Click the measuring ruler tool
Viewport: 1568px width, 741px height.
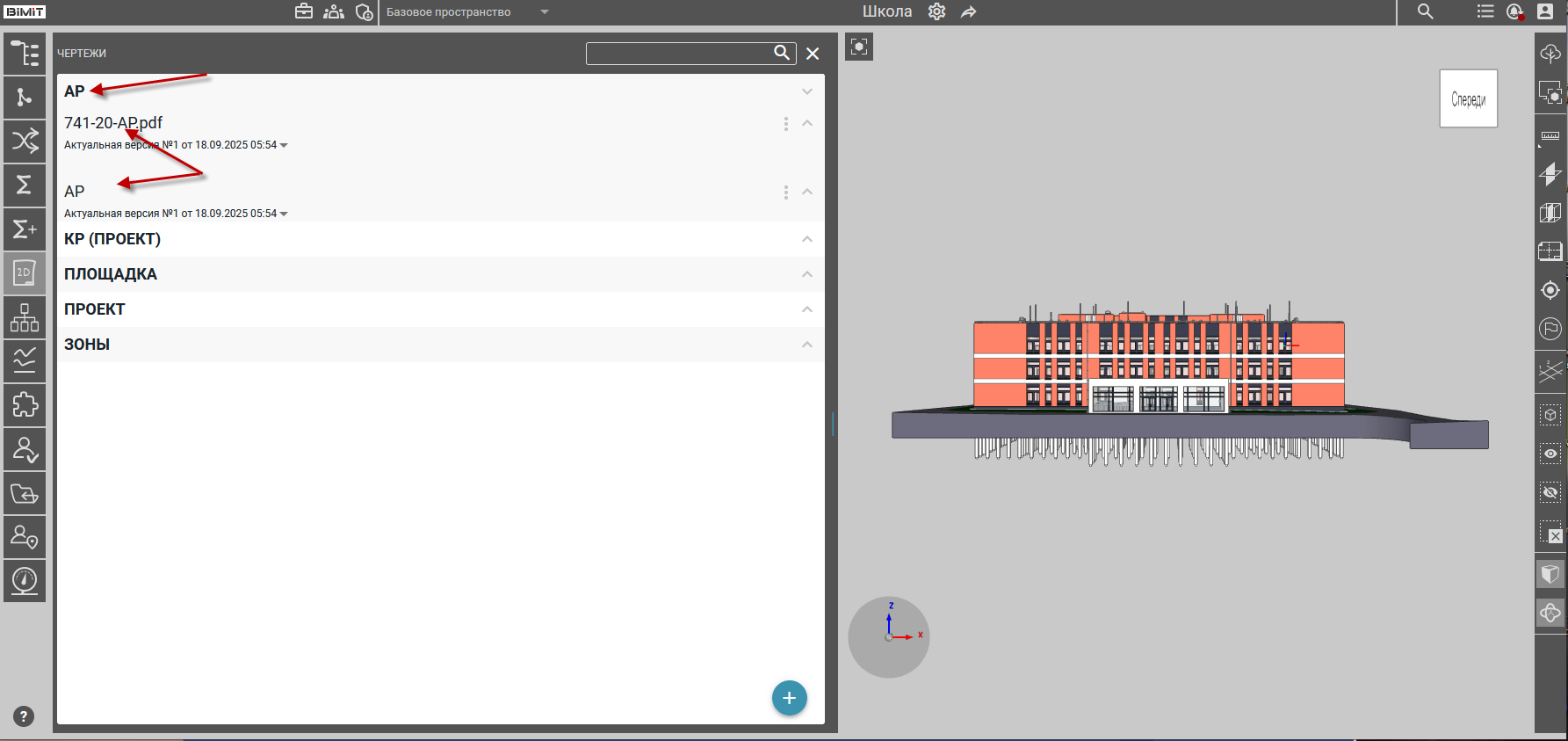click(x=1550, y=136)
